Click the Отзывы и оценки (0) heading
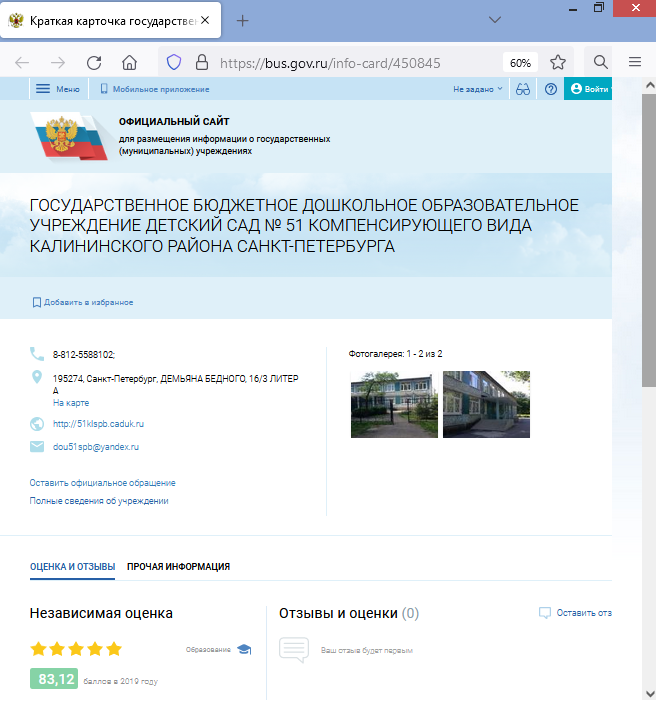656x702 pixels. click(x=349, y=613)
